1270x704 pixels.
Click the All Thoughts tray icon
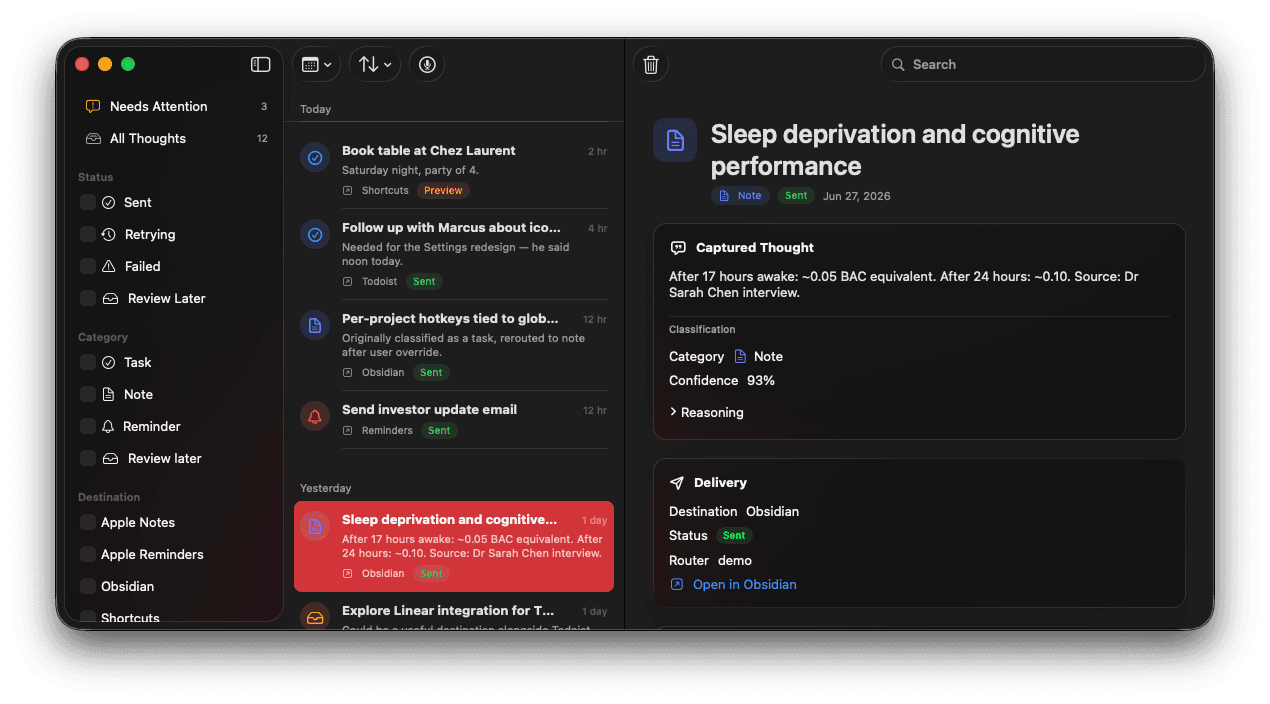coord(93,138)
